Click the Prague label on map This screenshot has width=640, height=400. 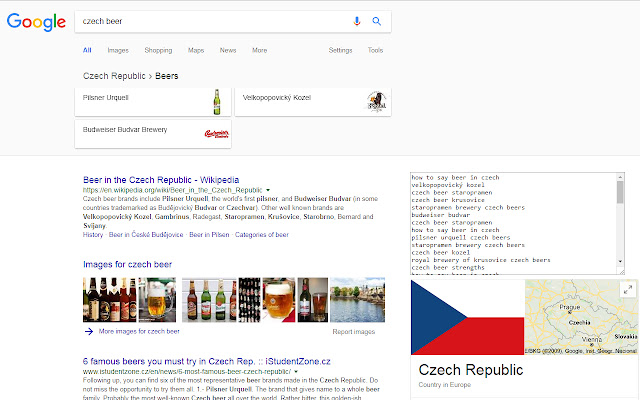(569, 307)
